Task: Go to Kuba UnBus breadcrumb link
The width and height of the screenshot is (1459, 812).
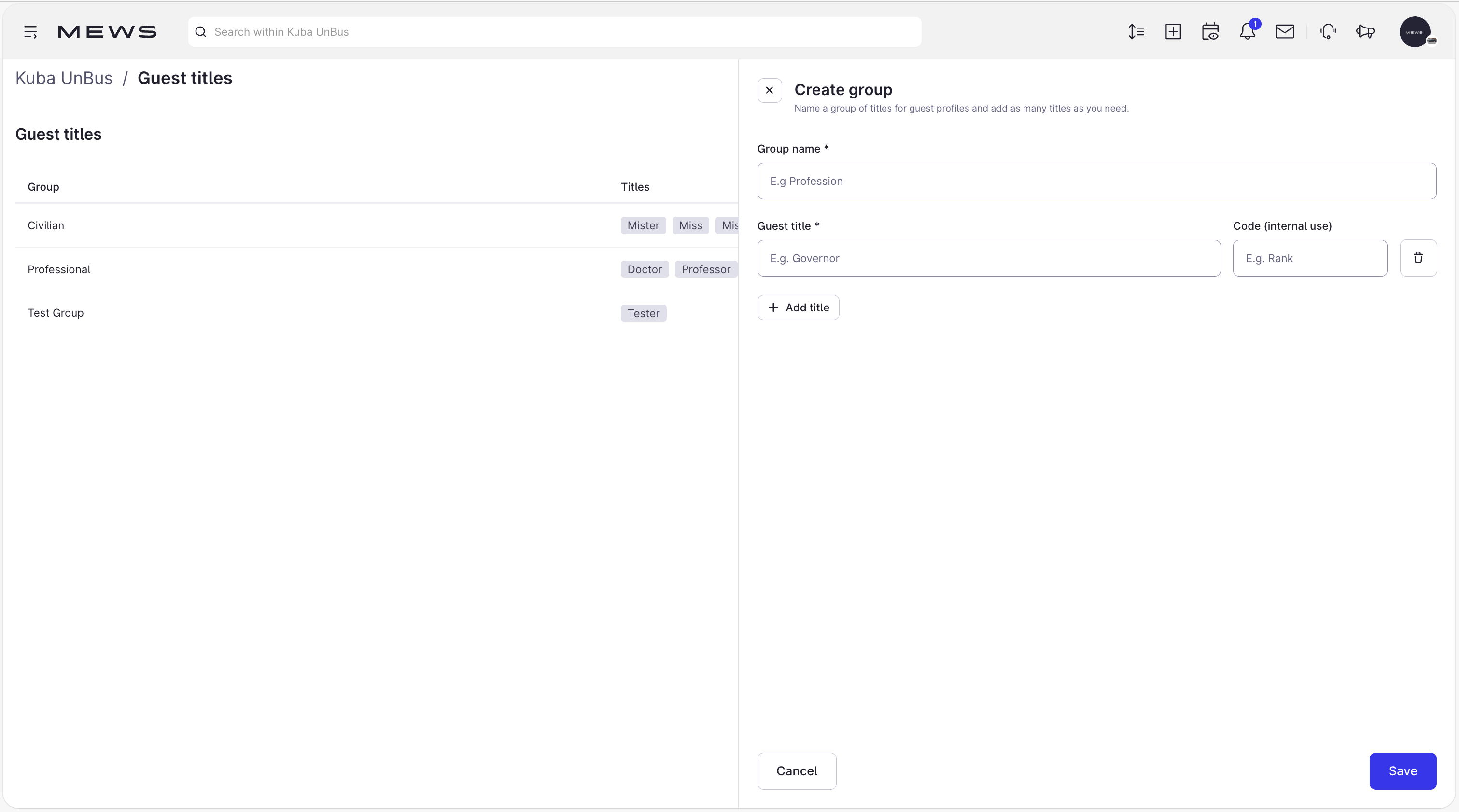Action: pyautogui.click(x=64, y=78)
